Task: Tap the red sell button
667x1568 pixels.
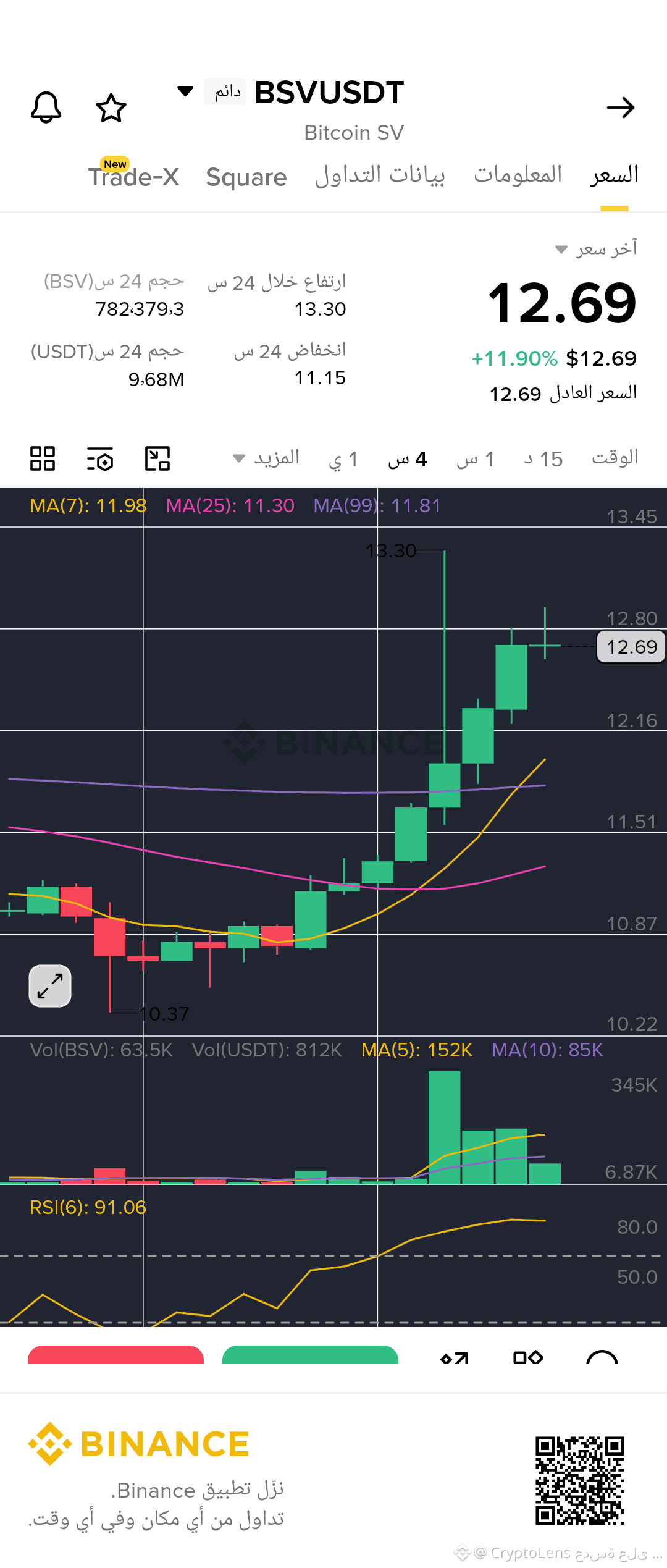Action: (115, 1355)
